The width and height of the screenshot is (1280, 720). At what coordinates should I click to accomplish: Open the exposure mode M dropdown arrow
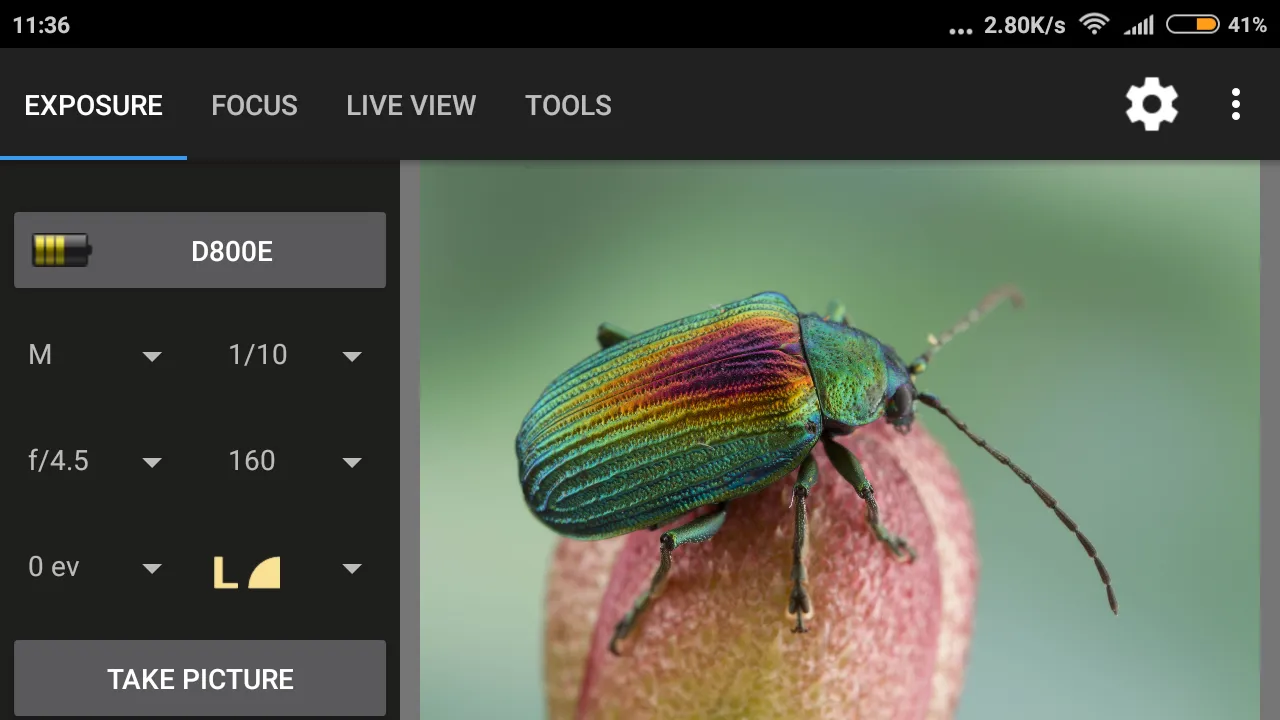click(152, 356)
